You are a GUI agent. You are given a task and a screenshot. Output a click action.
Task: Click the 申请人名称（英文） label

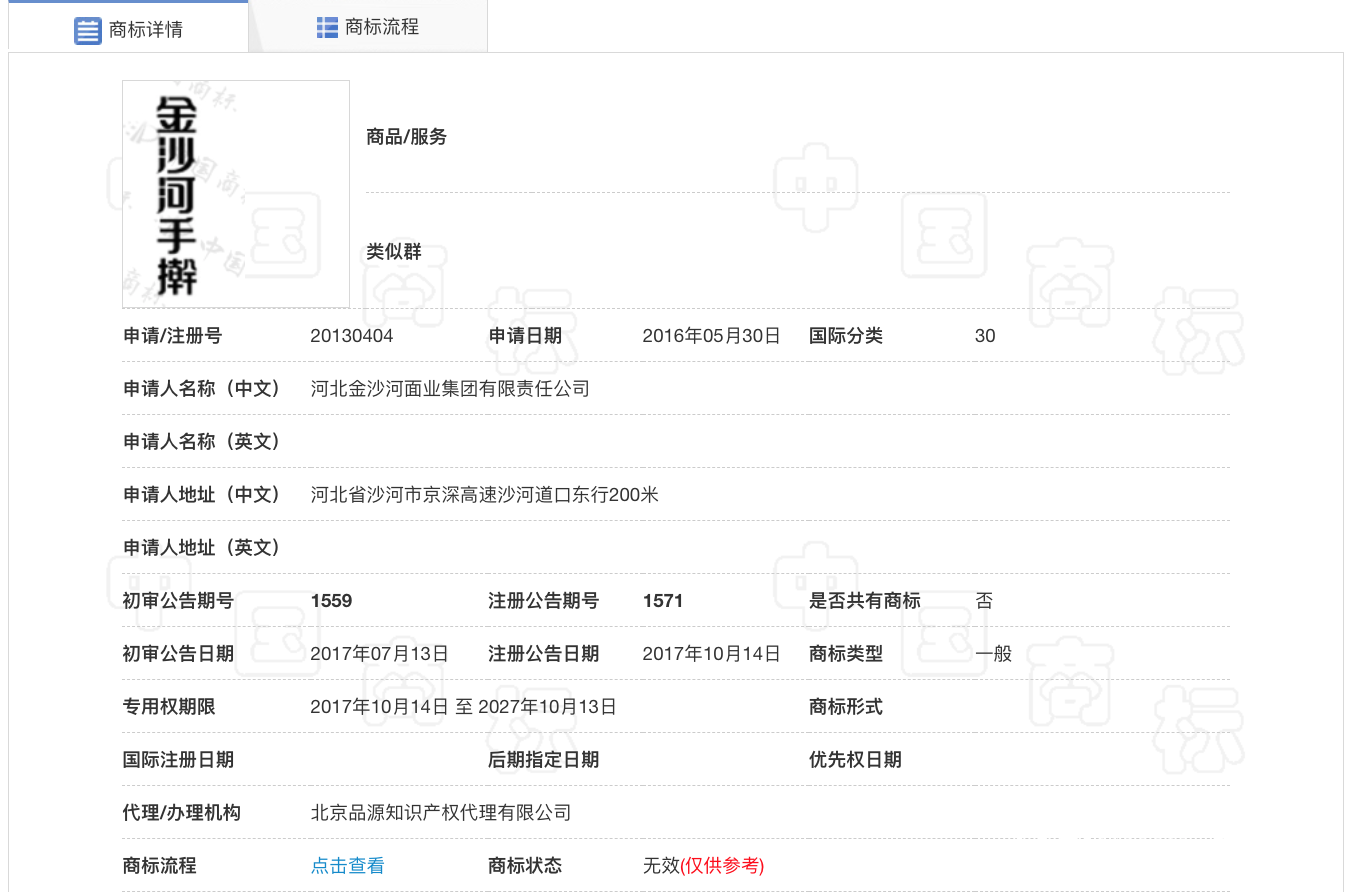tap(202, 442)
